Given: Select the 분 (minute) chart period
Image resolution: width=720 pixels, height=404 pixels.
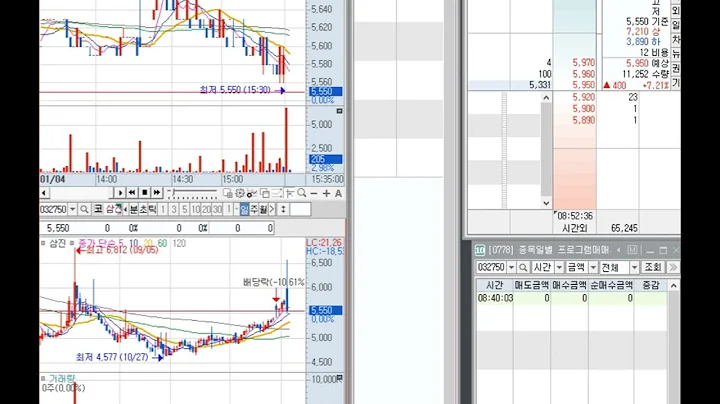Looking at the screenshot, I should (x=134, y=209).
